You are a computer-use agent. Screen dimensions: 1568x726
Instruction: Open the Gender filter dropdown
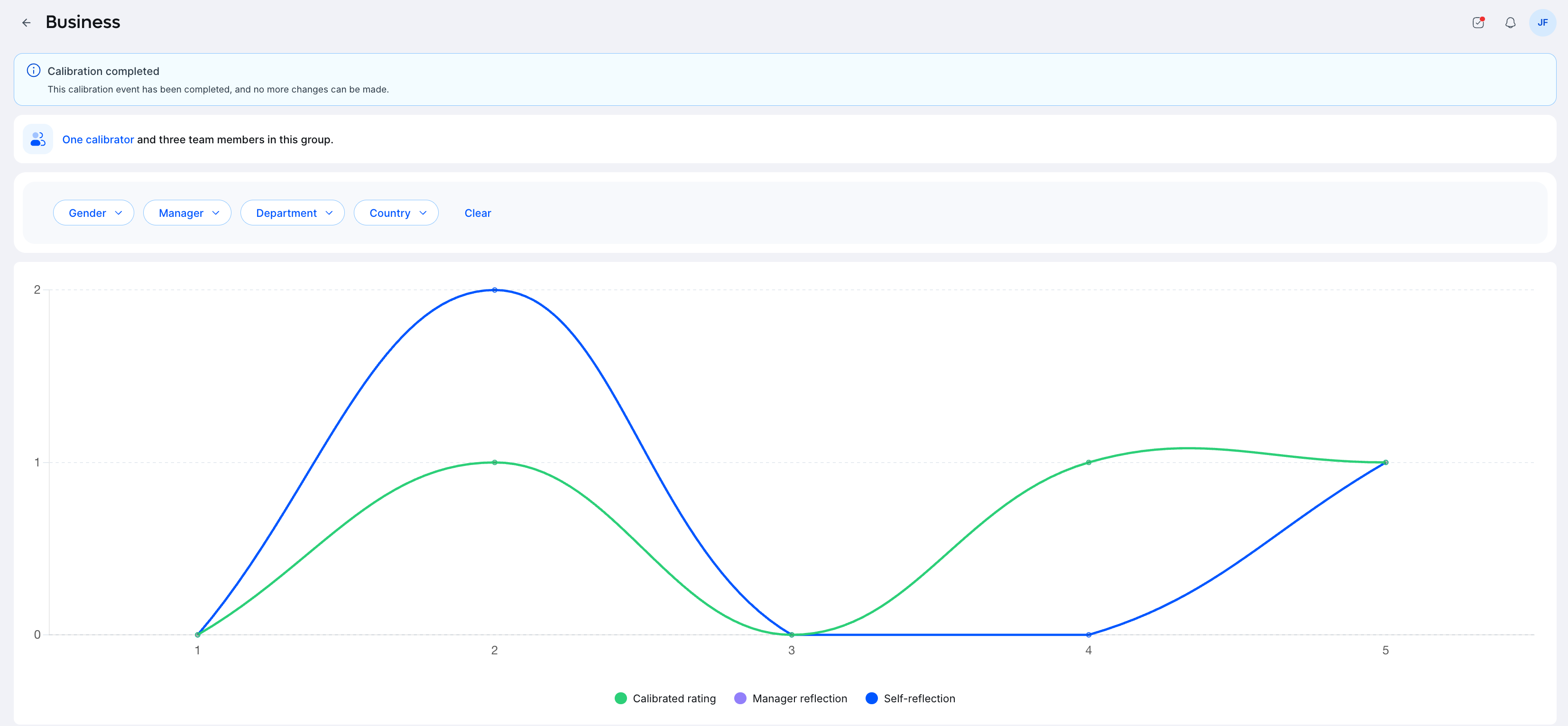pos(94,213)
